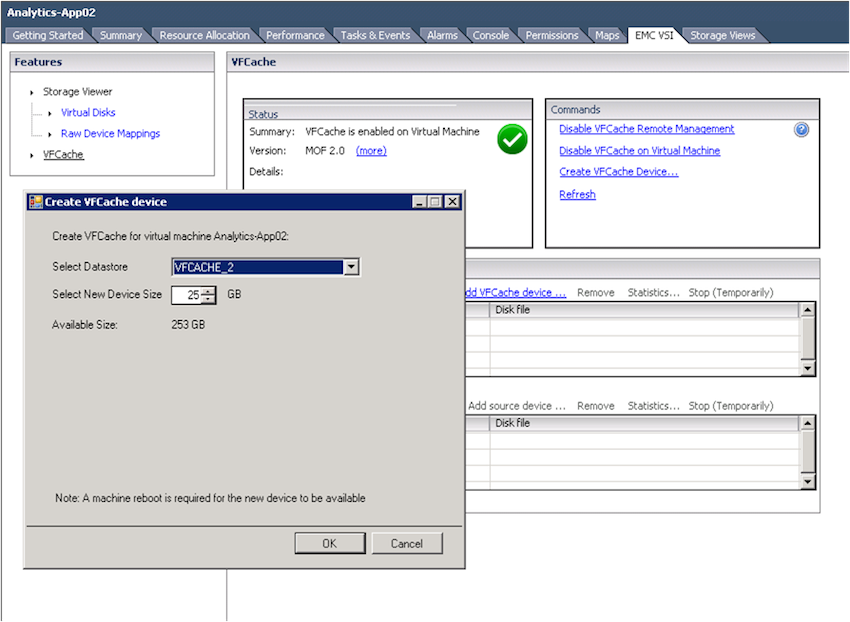850x622 pixels.
Task: Switch to the Summary tab
Action: tap(120, 35)
